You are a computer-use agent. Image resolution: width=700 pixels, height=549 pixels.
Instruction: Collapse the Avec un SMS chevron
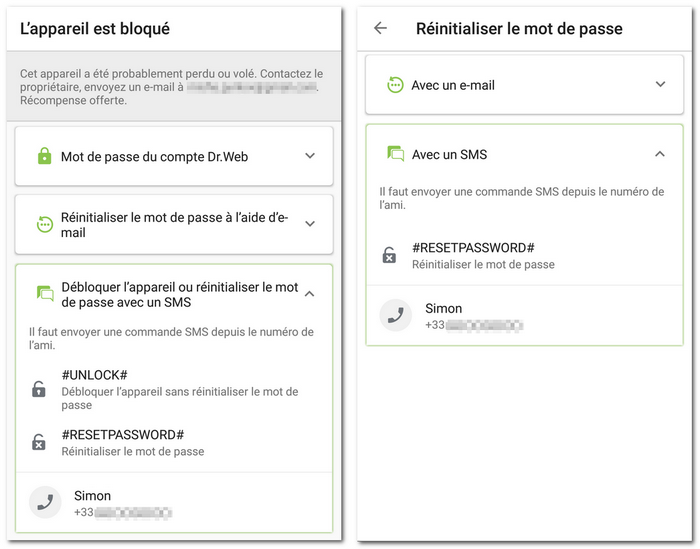click(x=660, y=154)
